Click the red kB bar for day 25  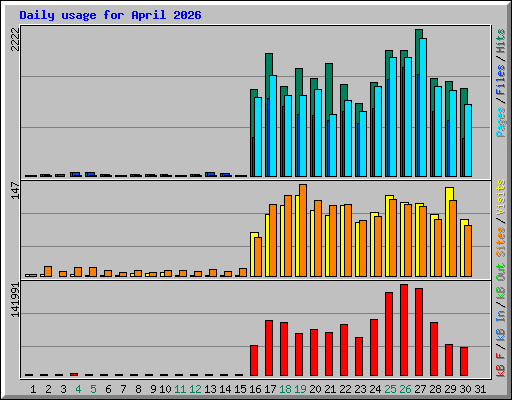point(389,334)
